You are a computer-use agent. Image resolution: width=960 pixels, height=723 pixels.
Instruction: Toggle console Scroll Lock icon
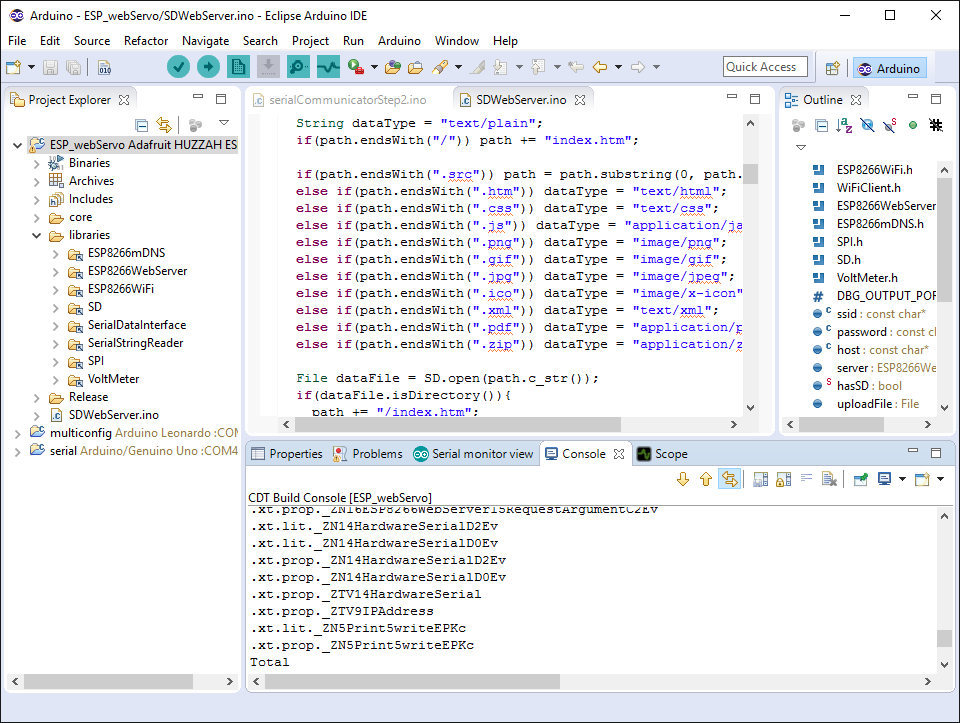(783, 479)
